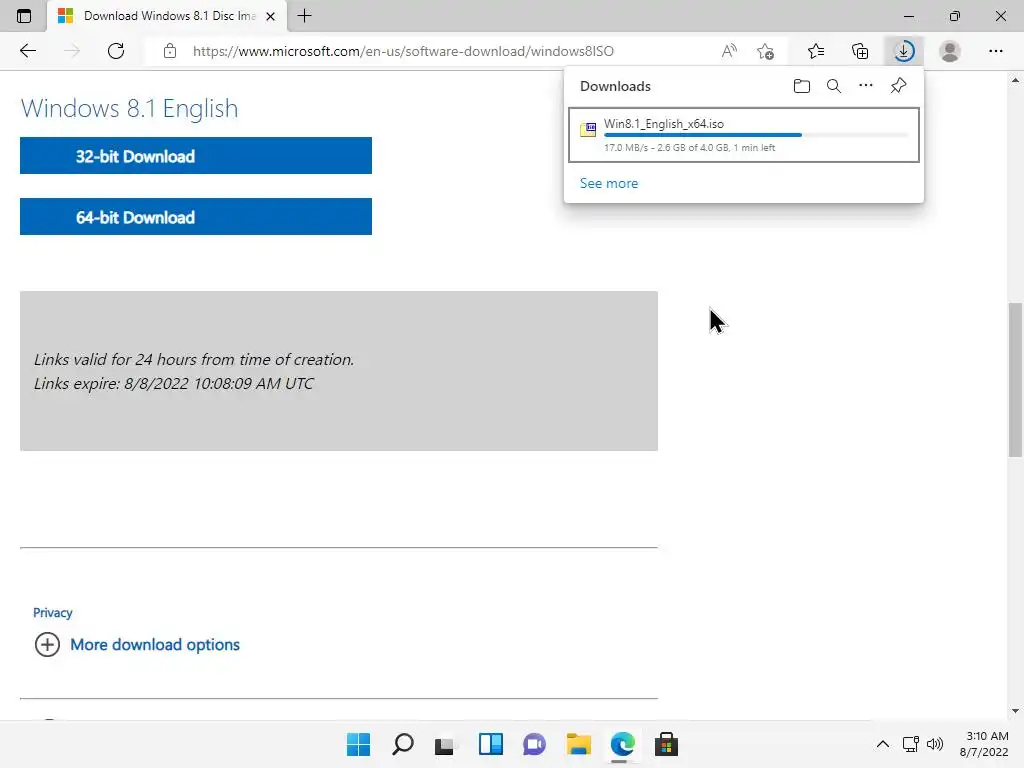This screenshot has width=1024, height=768.
Task: Open the Privacy link
Action: point(52,613)
